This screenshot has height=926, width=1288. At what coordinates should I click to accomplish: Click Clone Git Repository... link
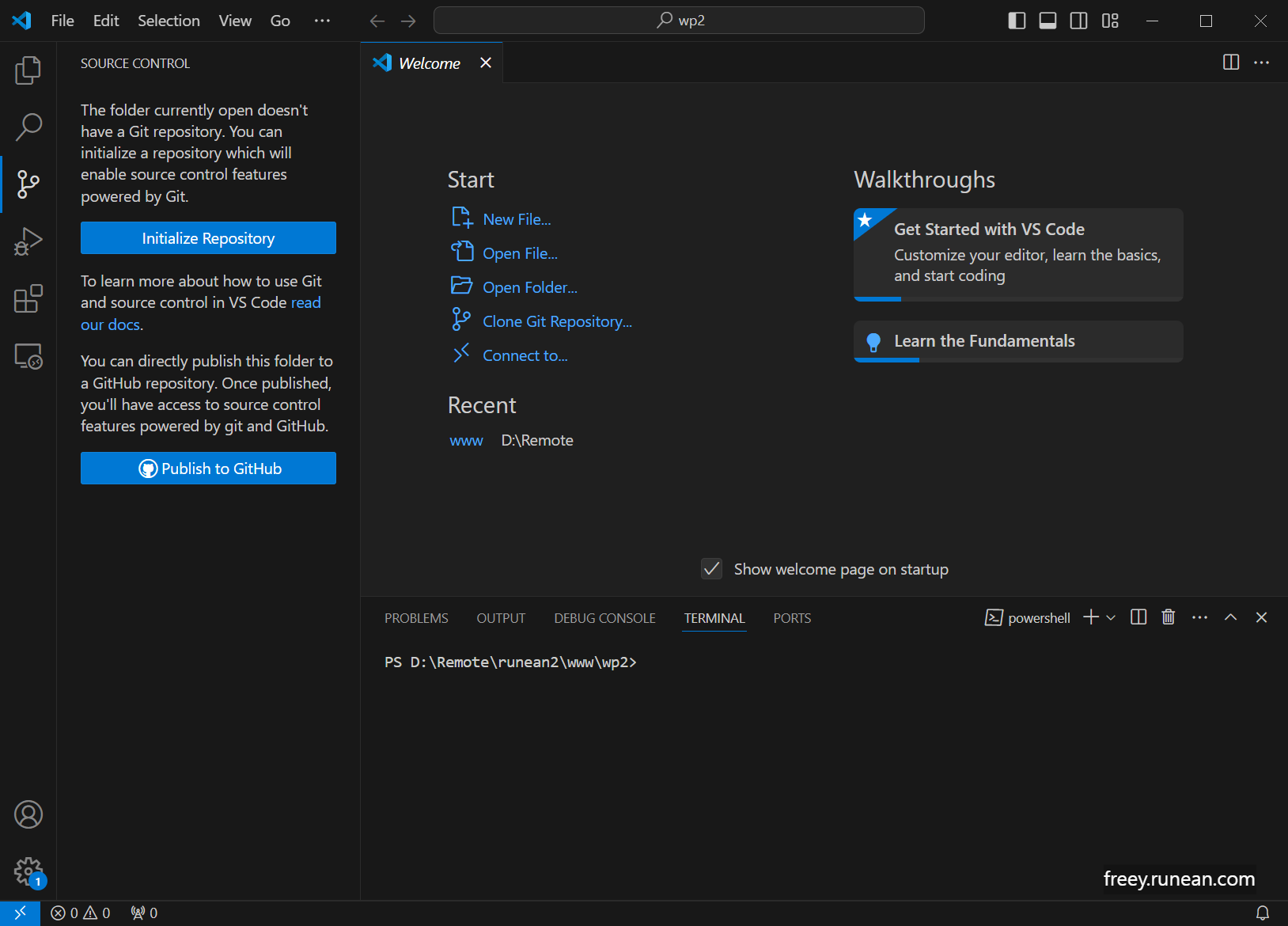tap(557, 321)
